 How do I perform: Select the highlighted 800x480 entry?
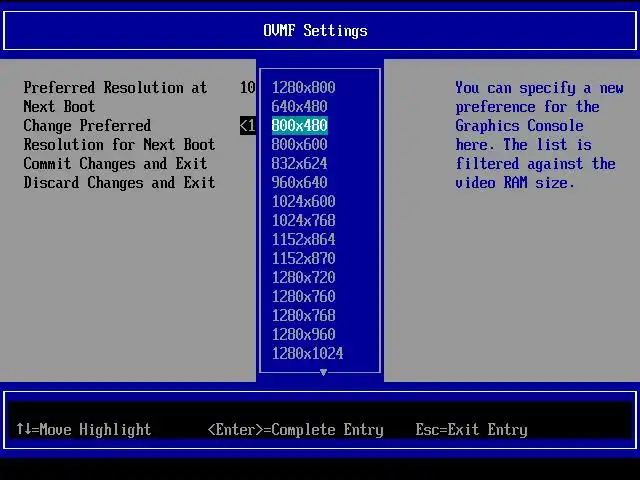pyautogui.click(x=300, y=125)
